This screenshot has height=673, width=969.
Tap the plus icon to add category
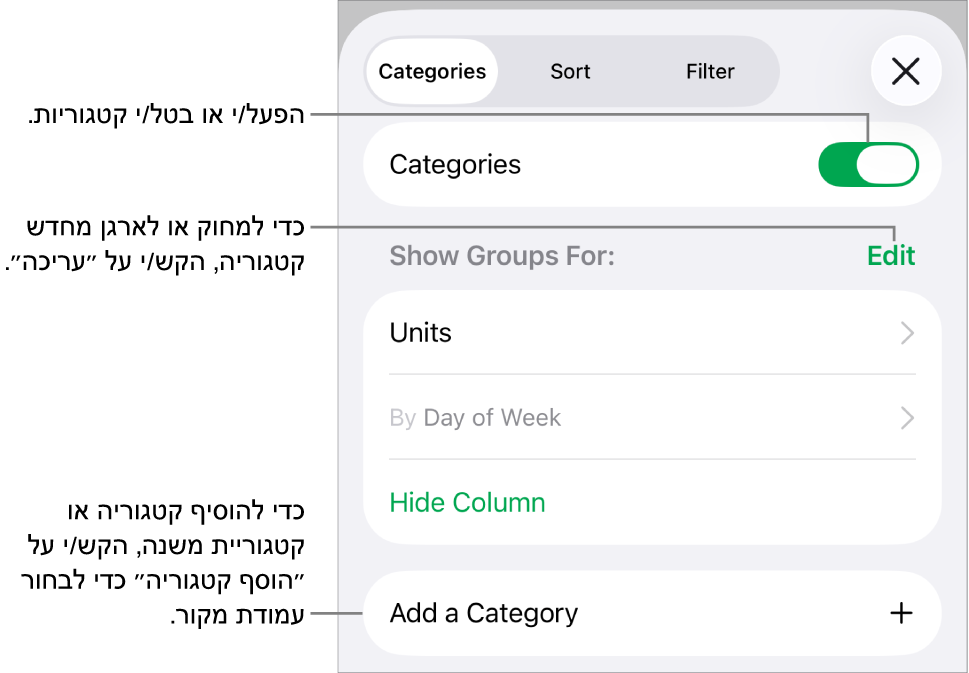(x=901, y=613)
